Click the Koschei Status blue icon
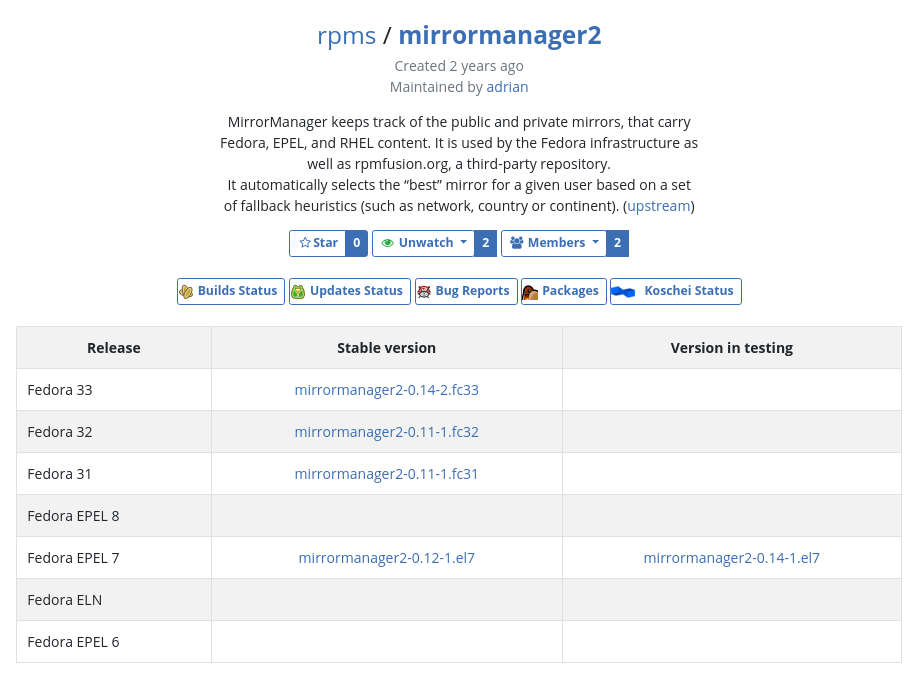 tap(623, 292)
